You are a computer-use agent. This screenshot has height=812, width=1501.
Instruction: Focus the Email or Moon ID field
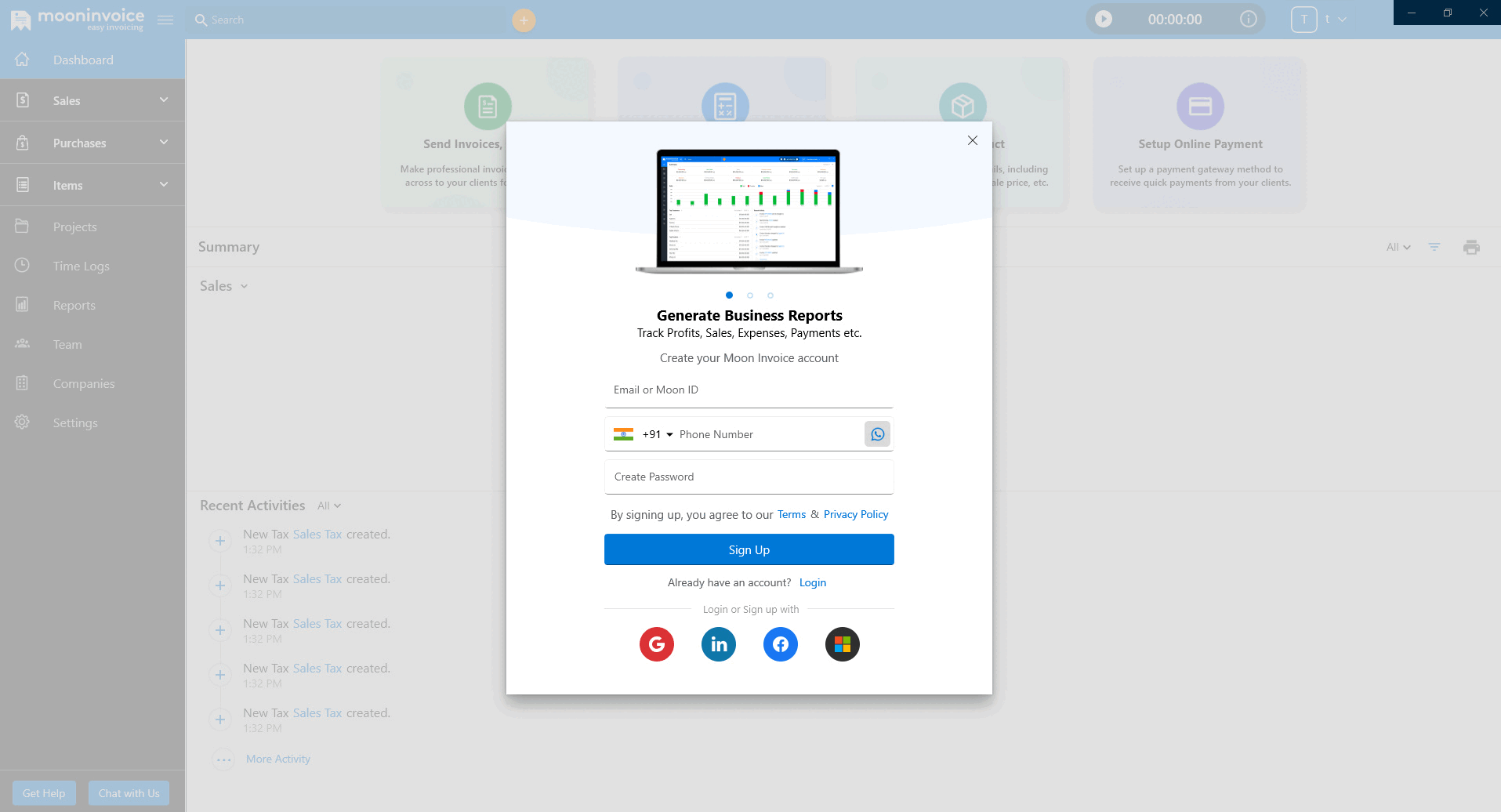click(x=749, y=390)
